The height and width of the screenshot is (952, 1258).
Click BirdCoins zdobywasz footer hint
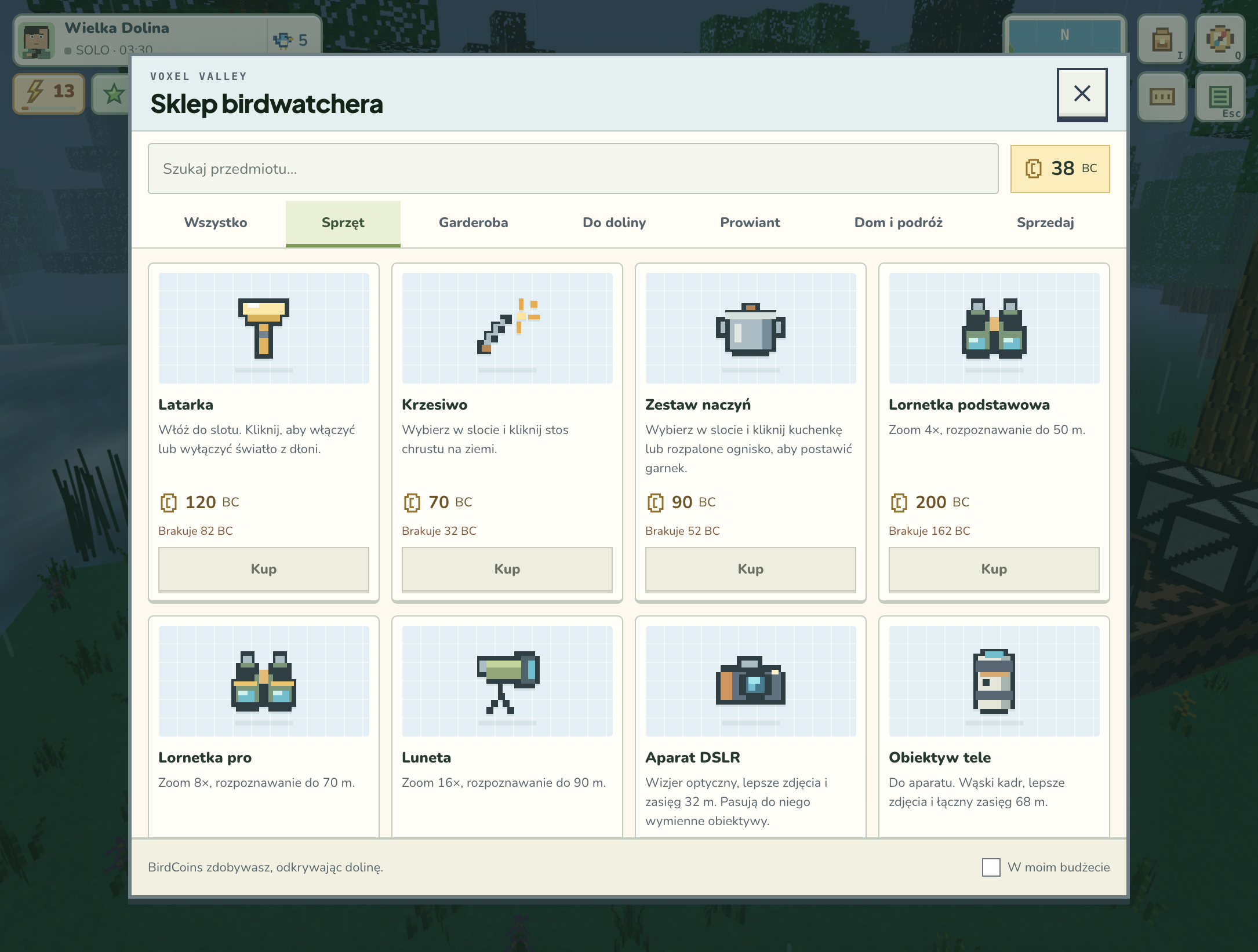(266, 867)
